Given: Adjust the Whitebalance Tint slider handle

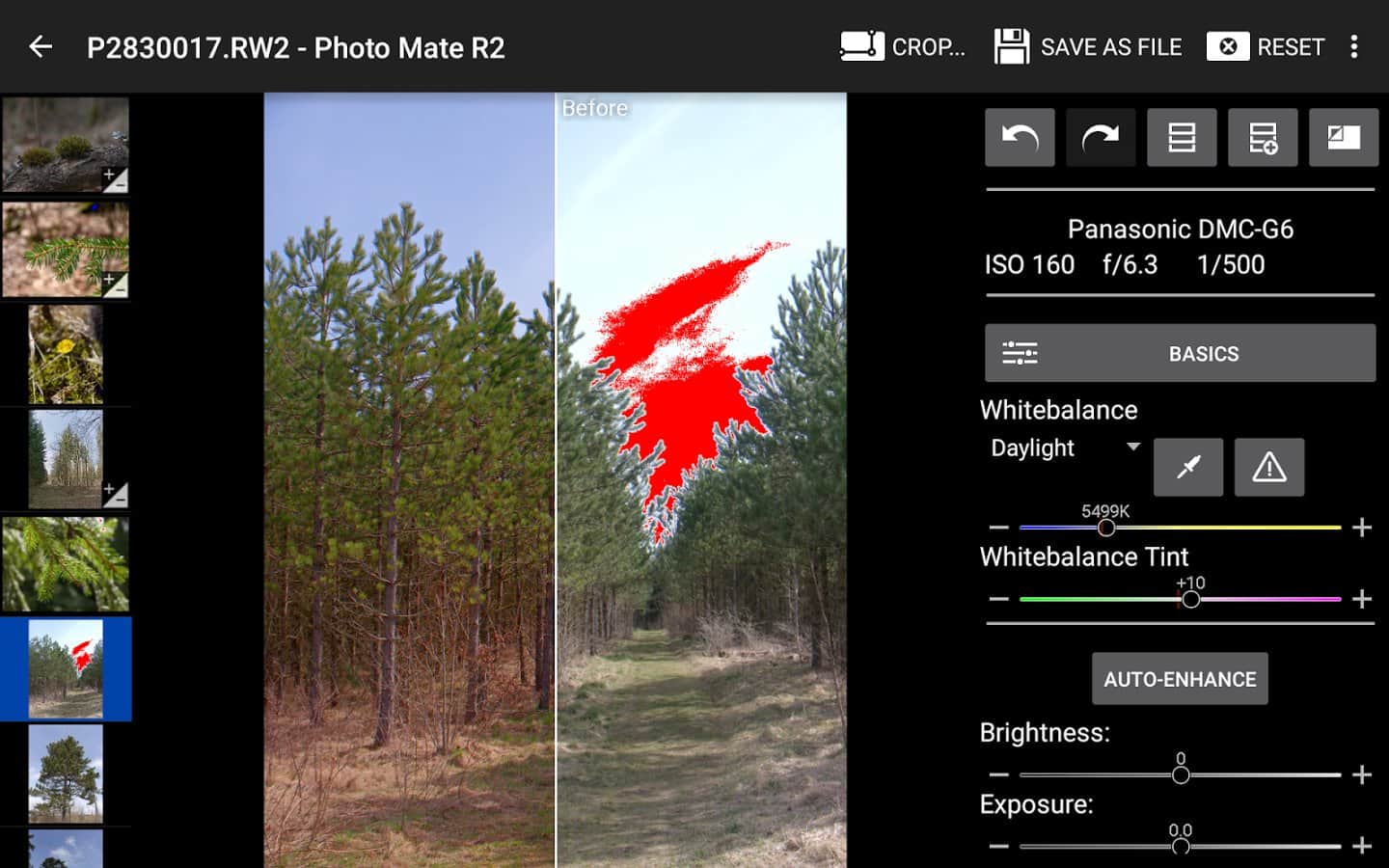Looking at the screenshot, I should [x=1191, y=599].
